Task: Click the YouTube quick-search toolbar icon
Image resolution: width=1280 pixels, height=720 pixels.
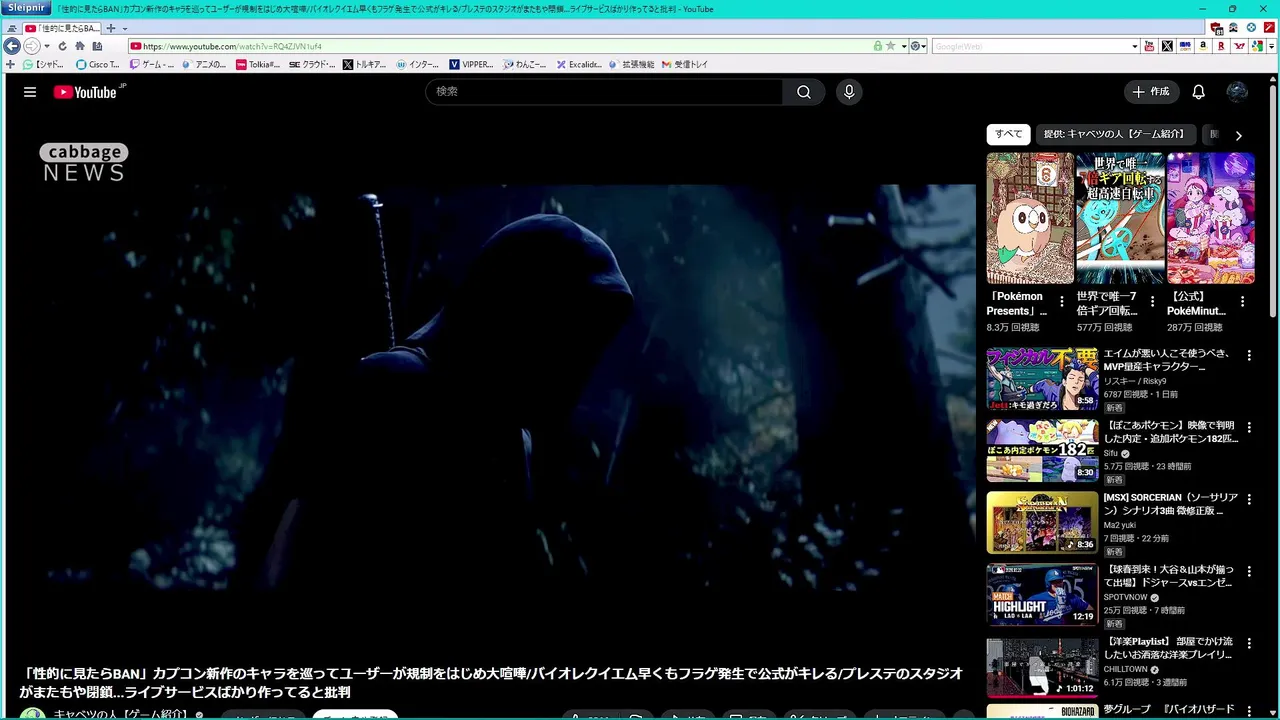Action: coord(1149,46)
